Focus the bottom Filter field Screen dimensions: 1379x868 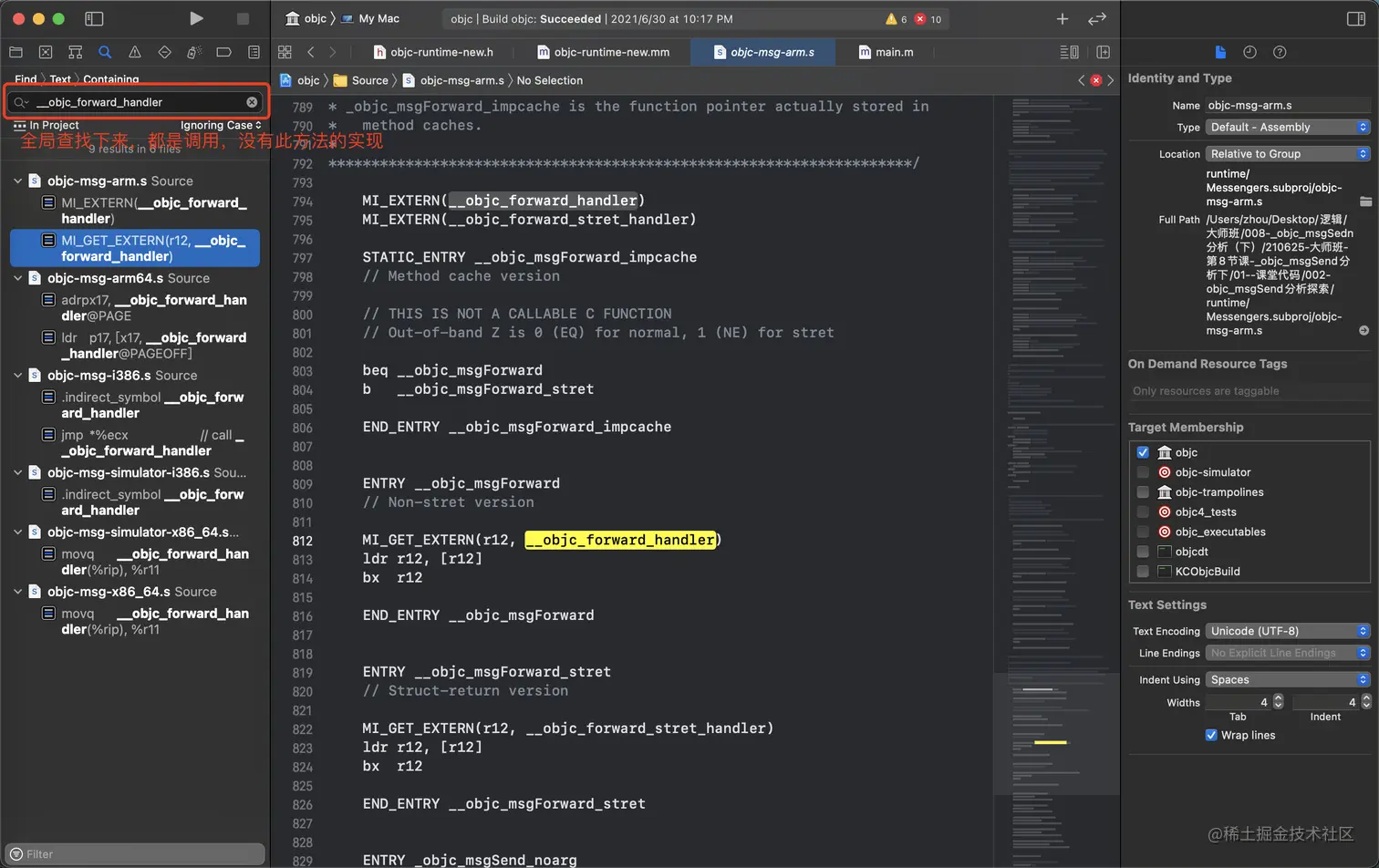(135, 854)
